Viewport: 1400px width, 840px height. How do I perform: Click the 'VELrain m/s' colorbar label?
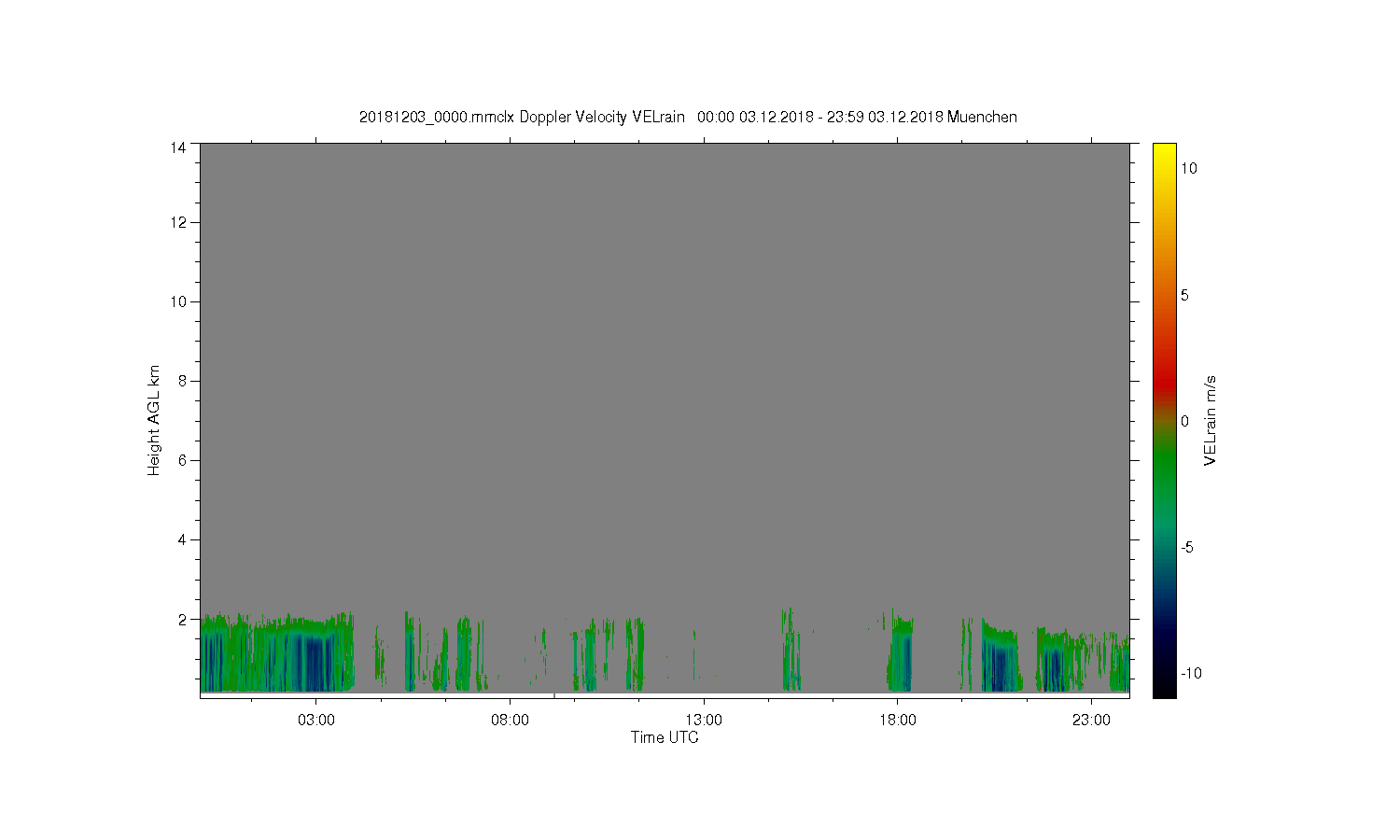point(1210,420)
